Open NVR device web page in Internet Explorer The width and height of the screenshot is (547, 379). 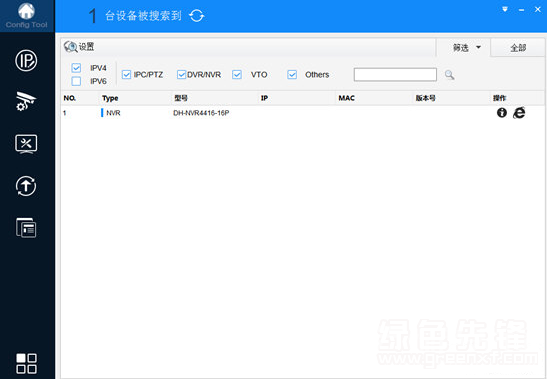pyautogui.click(x=519, y=113)
